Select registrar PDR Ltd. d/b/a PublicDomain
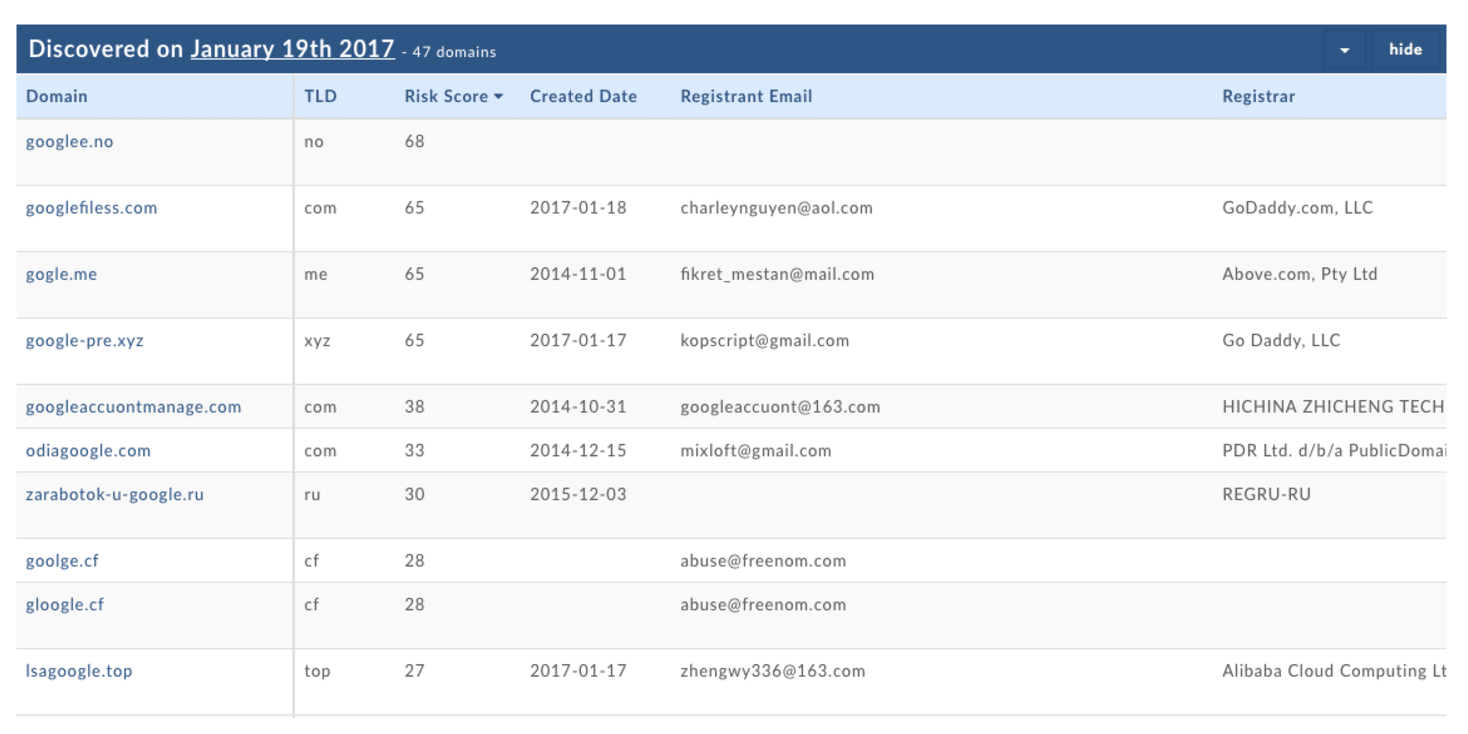Screen dimensions: 1468x734 1333,451
